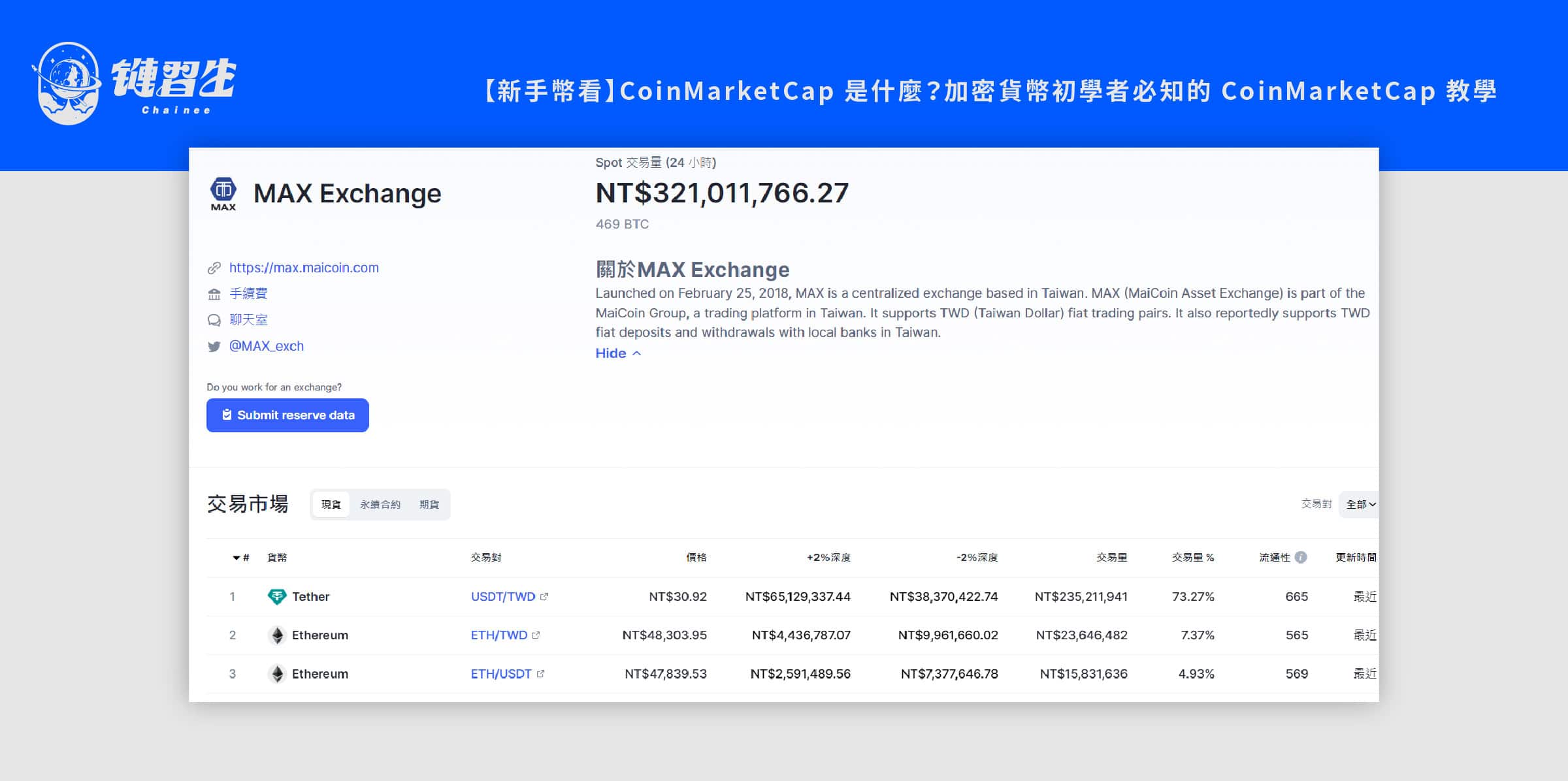Click the 交易市場 heading

[248, 504]
